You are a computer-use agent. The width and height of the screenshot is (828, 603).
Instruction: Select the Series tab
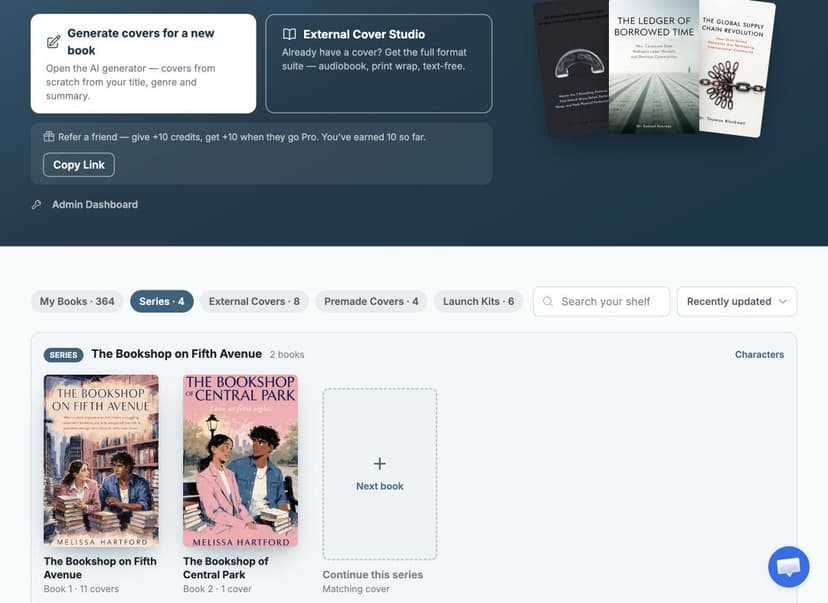(162, 302)
